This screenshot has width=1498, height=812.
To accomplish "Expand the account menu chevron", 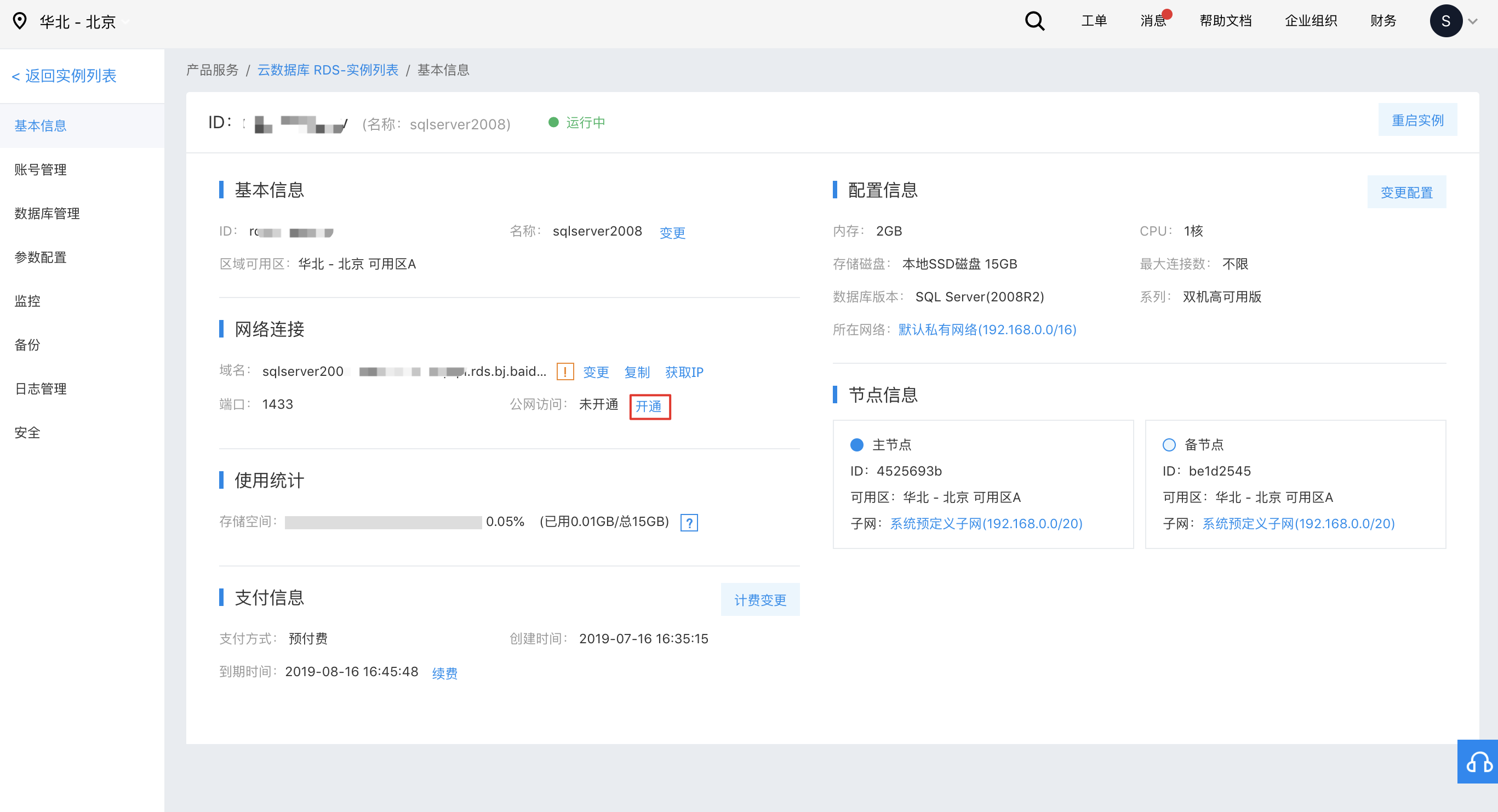I will [1473, 22].
